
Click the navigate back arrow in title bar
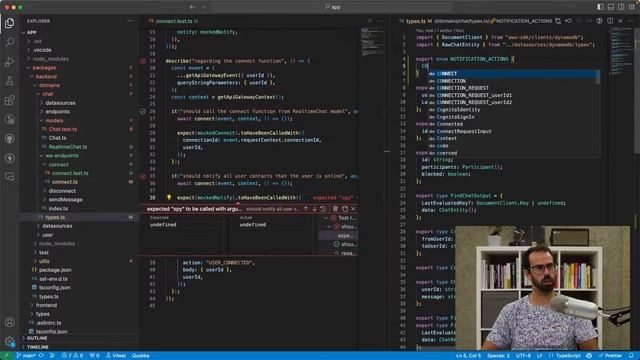point(192,7)
